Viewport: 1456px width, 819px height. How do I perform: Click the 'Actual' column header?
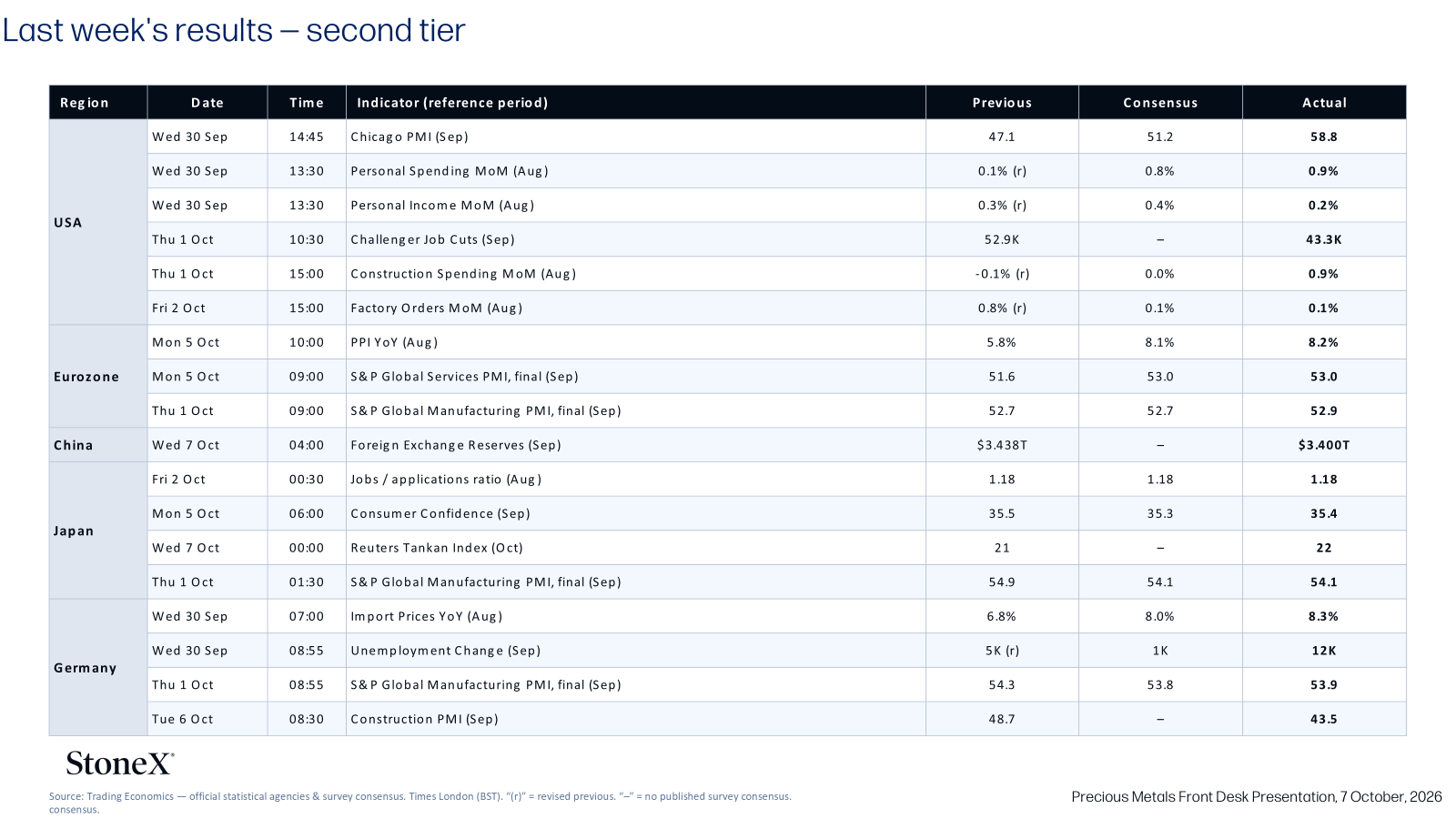[1324, 103]
